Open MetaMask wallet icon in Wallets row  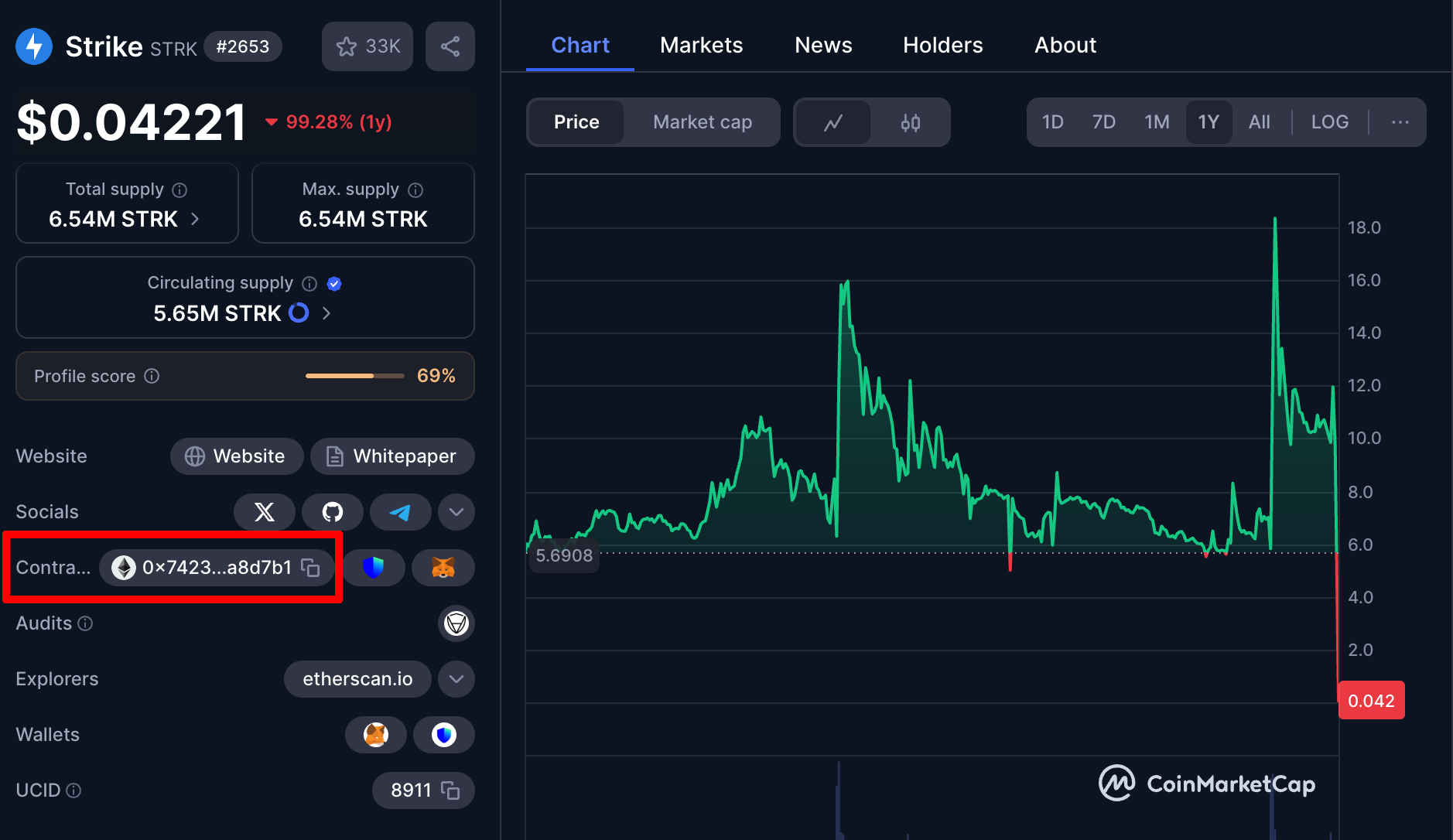click(x=376, y=735)
